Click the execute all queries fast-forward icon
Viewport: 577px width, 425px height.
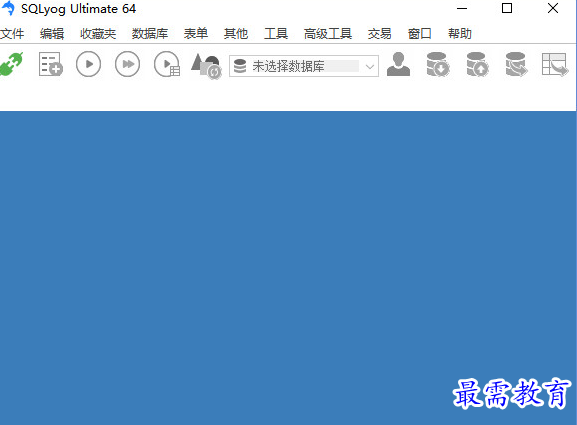127,64
